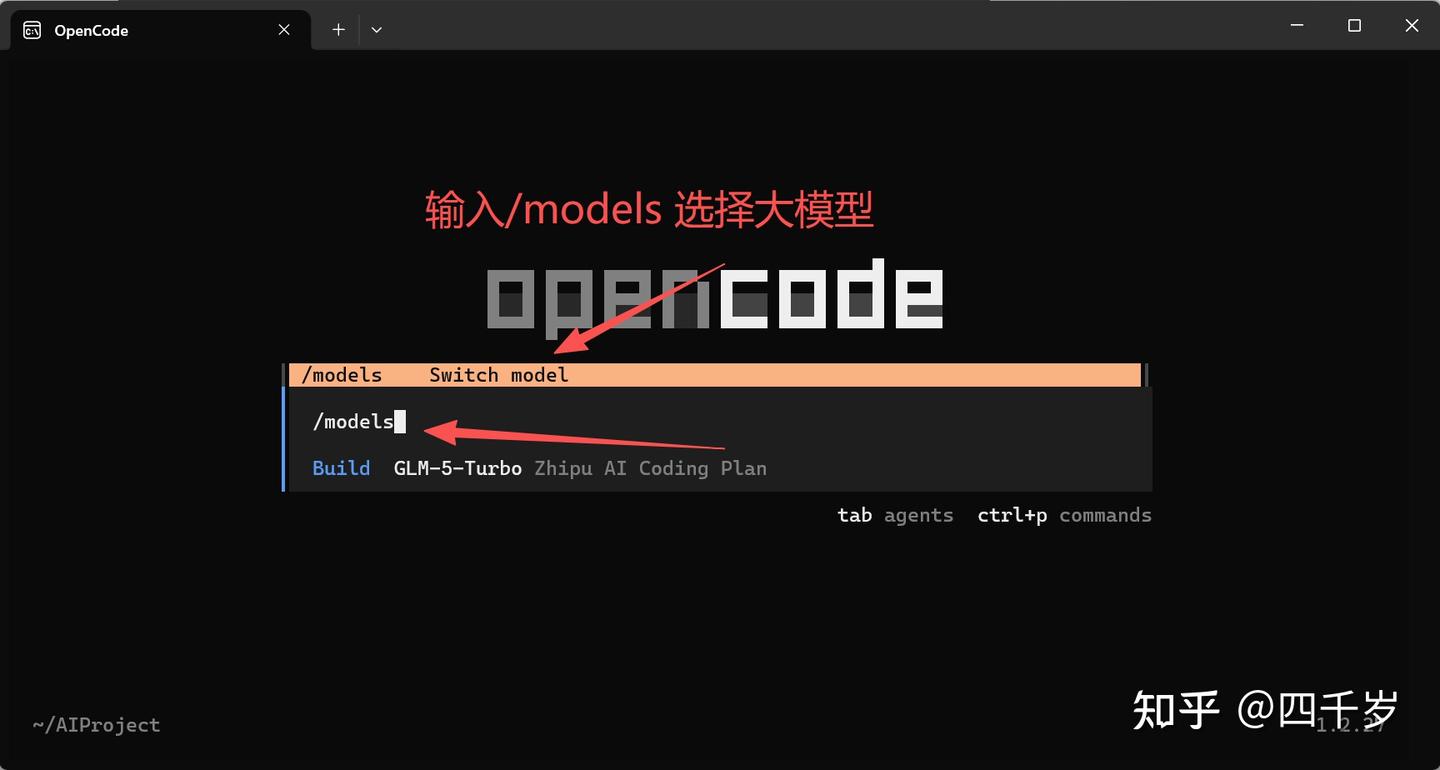Click the ctrl+p commands hint
This screenshot has width=1440, height=770.
1064,515
